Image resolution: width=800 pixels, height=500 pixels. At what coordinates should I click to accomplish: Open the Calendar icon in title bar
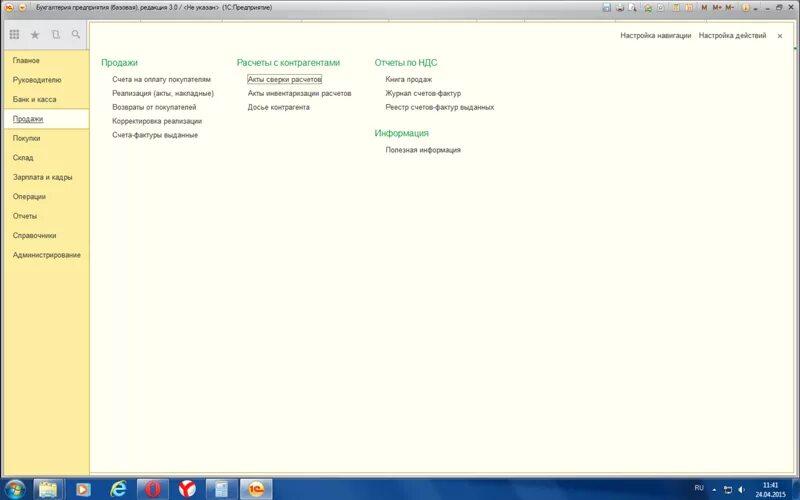[x=689, y=8]
